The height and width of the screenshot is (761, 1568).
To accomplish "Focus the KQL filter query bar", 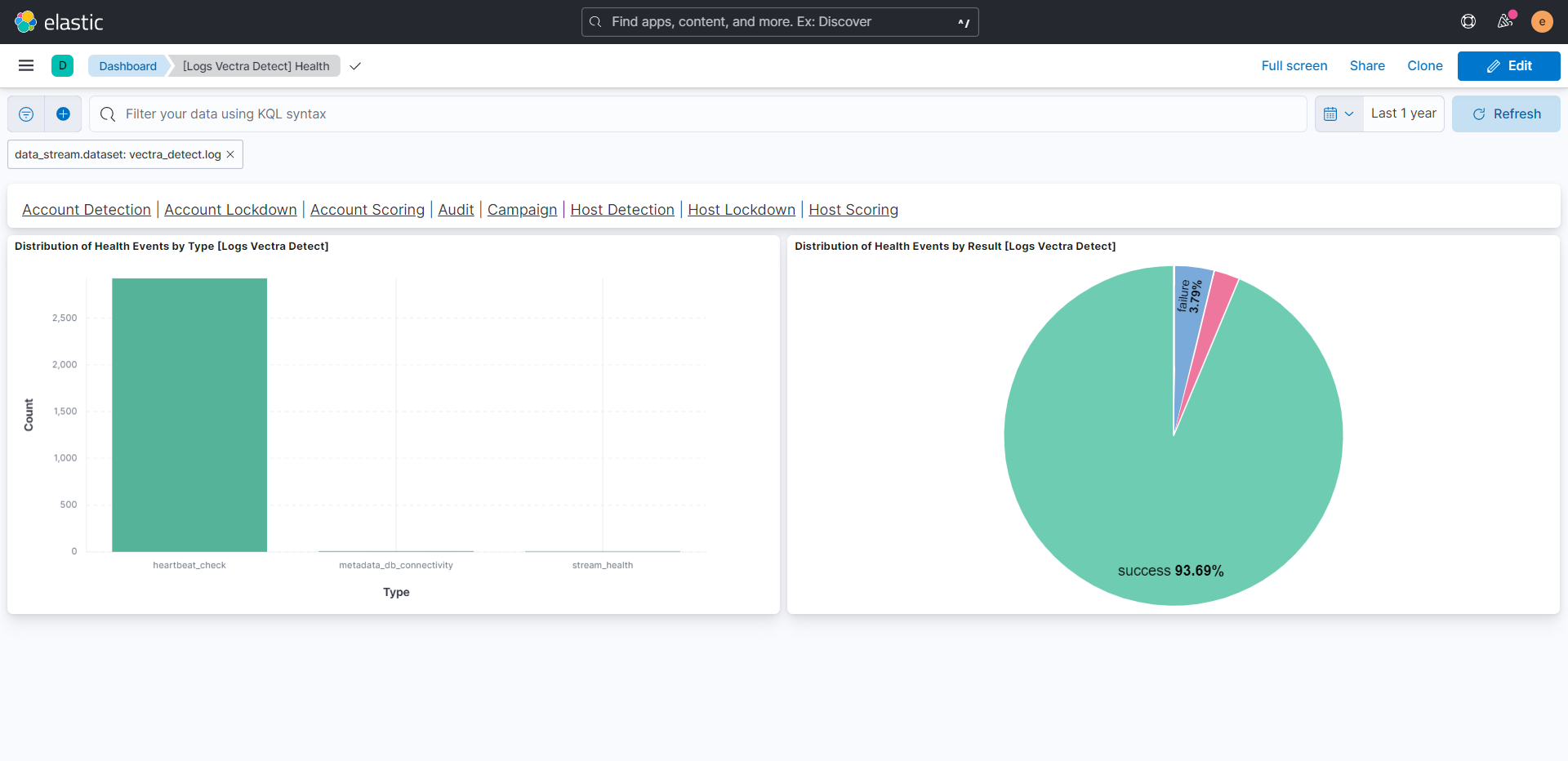I will point(698,114).
